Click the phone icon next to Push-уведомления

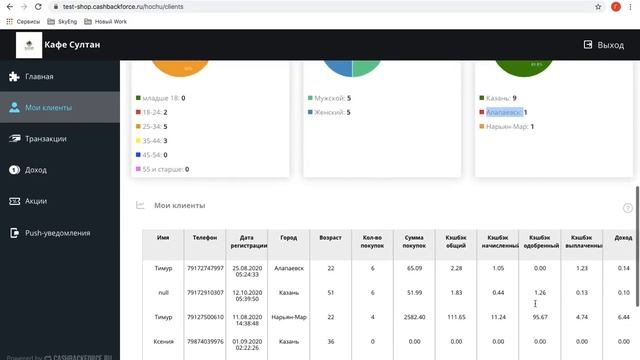(x=14, y=233)
